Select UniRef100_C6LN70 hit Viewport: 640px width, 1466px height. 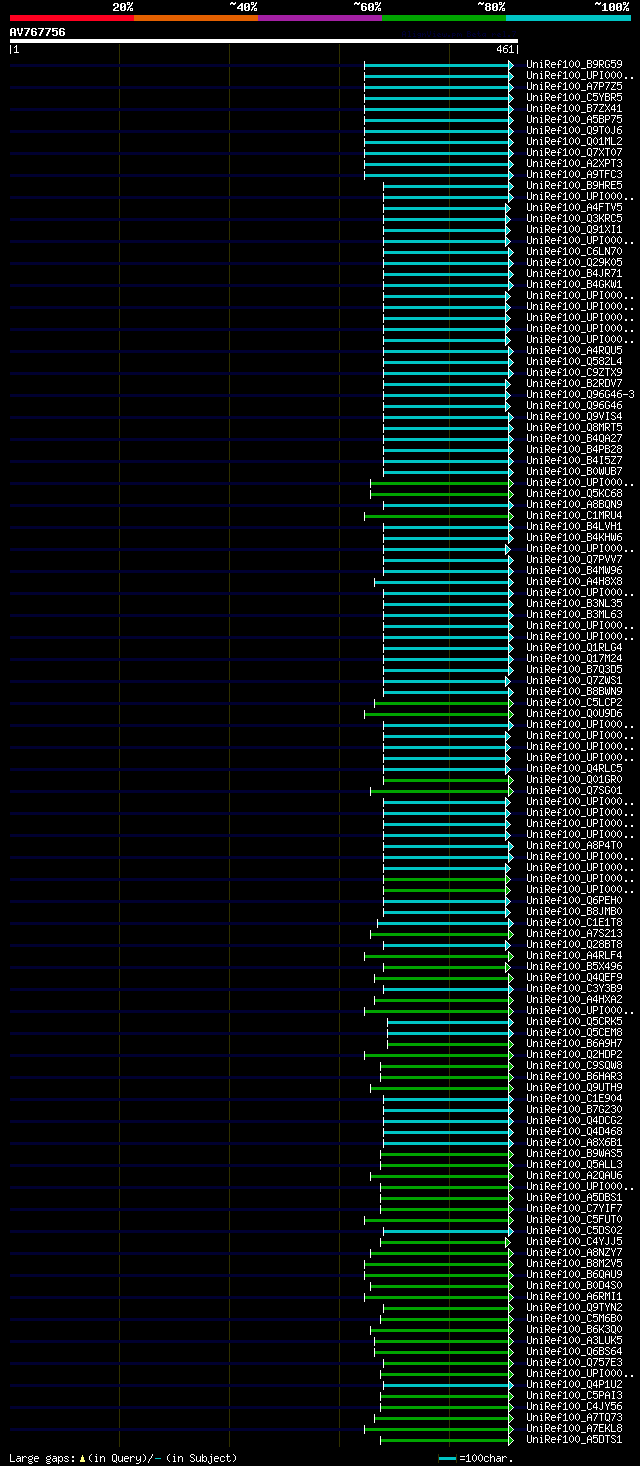click(573, 252)
